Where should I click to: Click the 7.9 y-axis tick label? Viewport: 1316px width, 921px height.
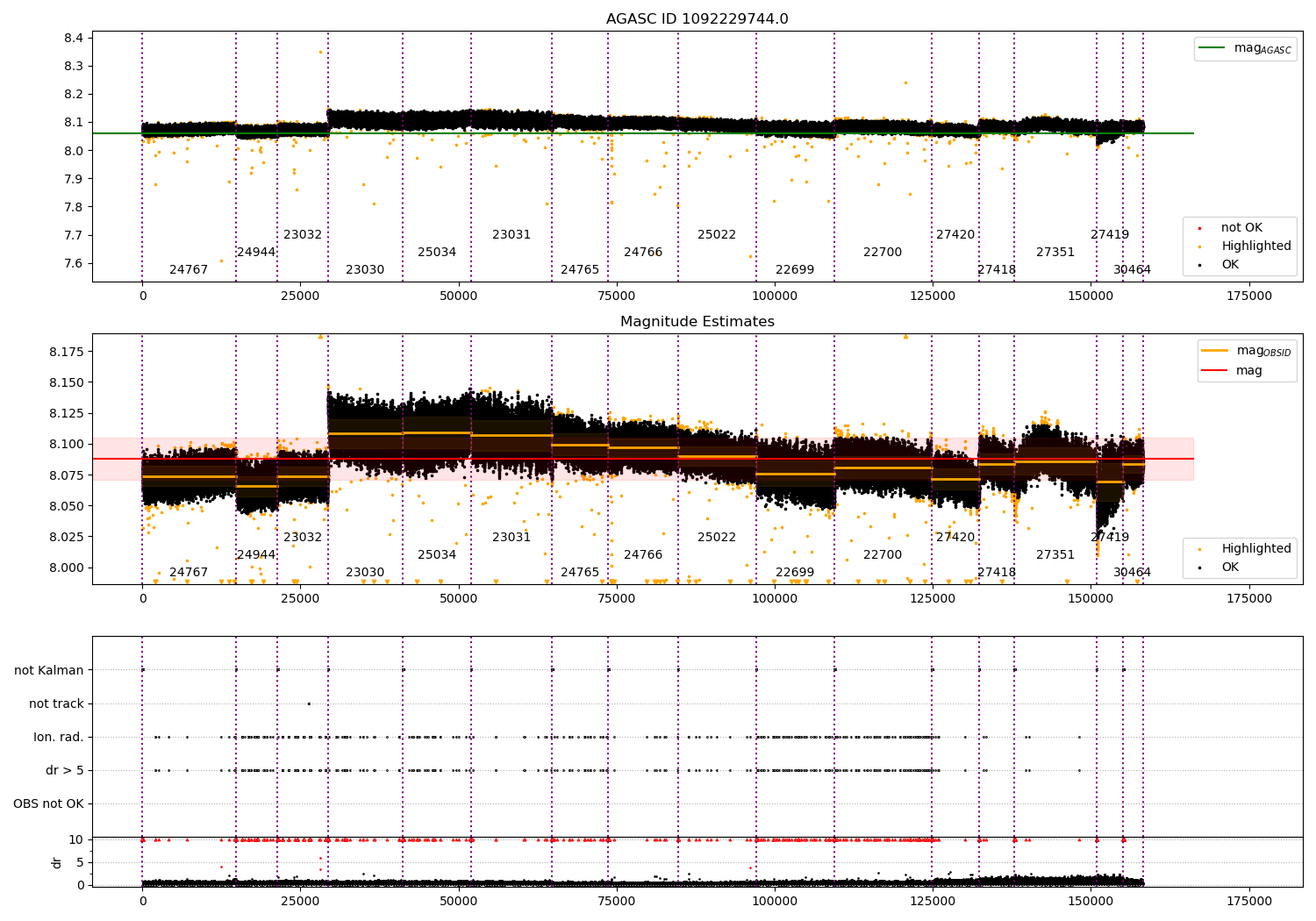click(74, 179)
